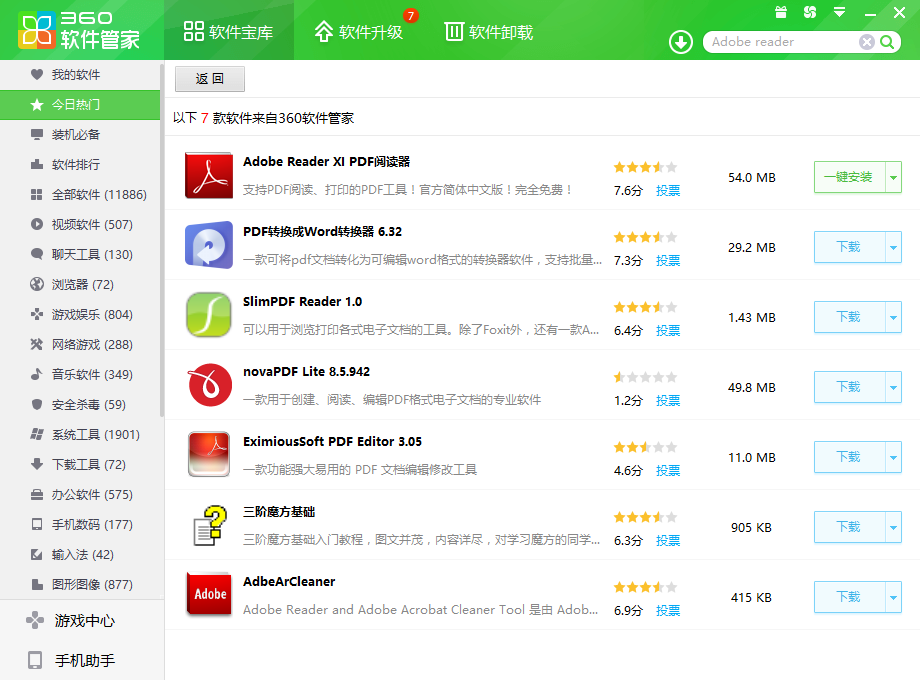Viewport: 920px width, 680px height.
Task: Open 音乐软件 (349) category
Action: coord(80,374)
